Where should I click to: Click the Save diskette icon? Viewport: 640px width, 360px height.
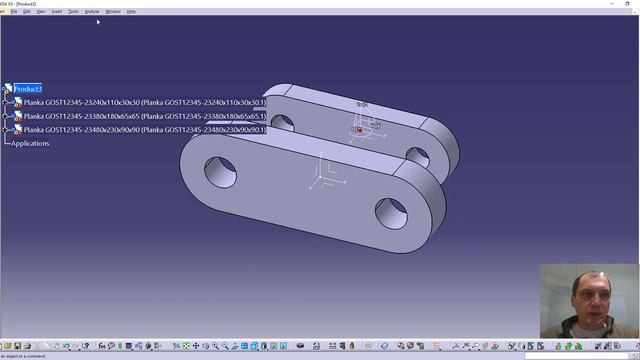(18, 346)
